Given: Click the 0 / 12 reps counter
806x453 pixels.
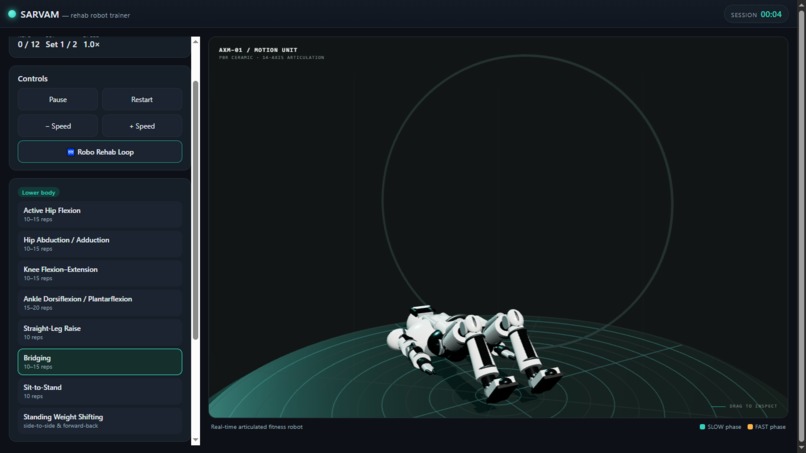Looking at the screenshot, I should pos(29,44).
